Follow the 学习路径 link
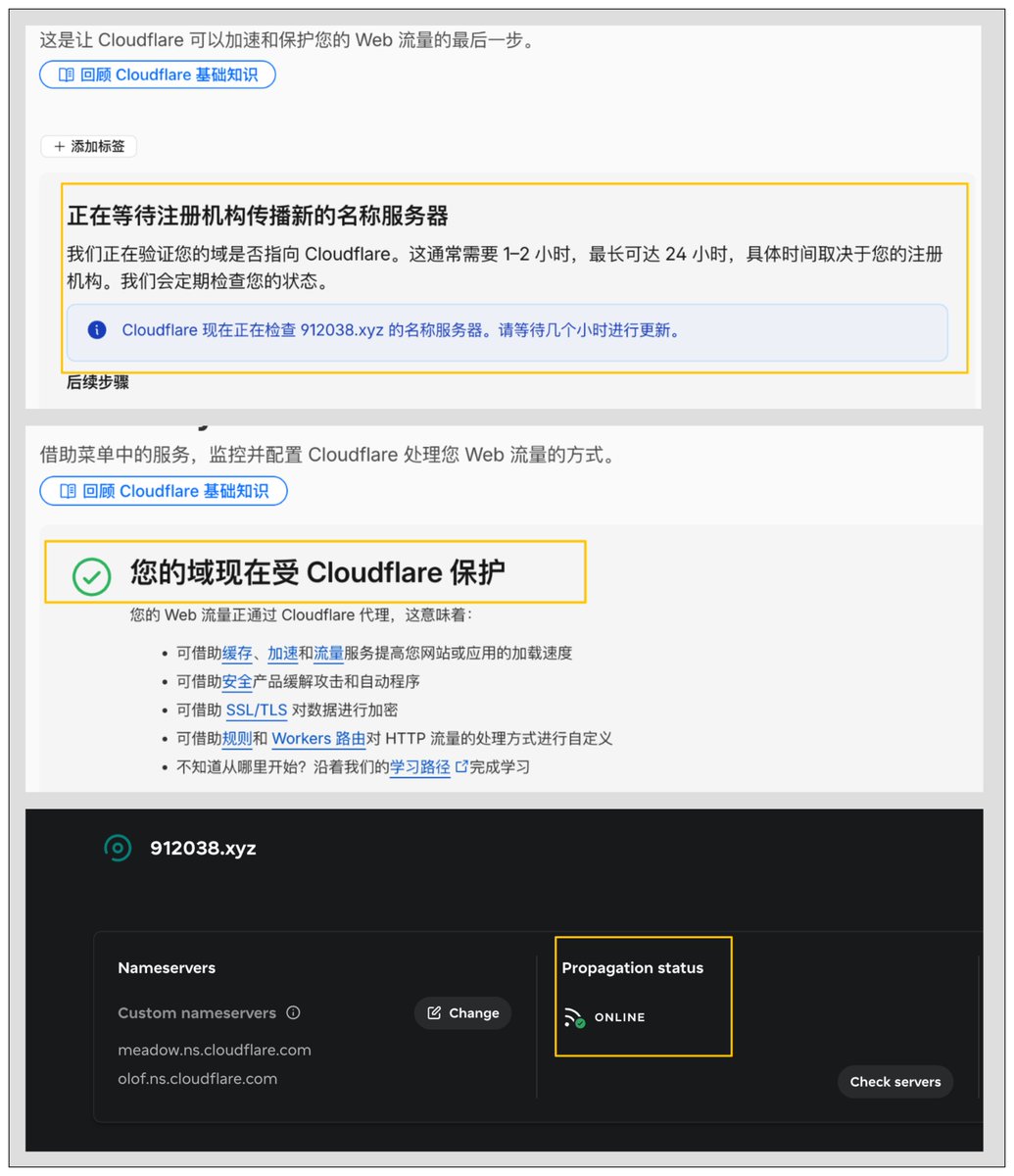 pyautogui.click(x=420, y=766)
